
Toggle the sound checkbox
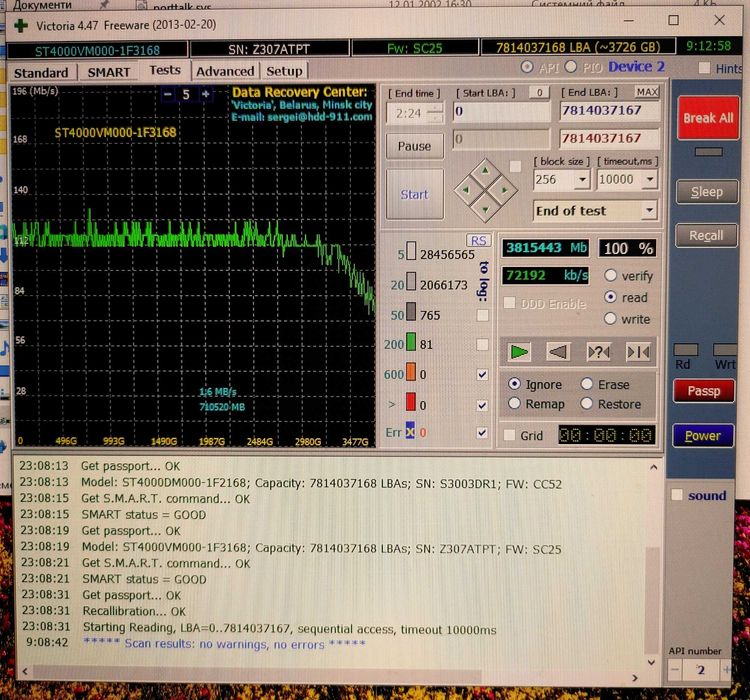pyautogui.click(x=677, y=495)
